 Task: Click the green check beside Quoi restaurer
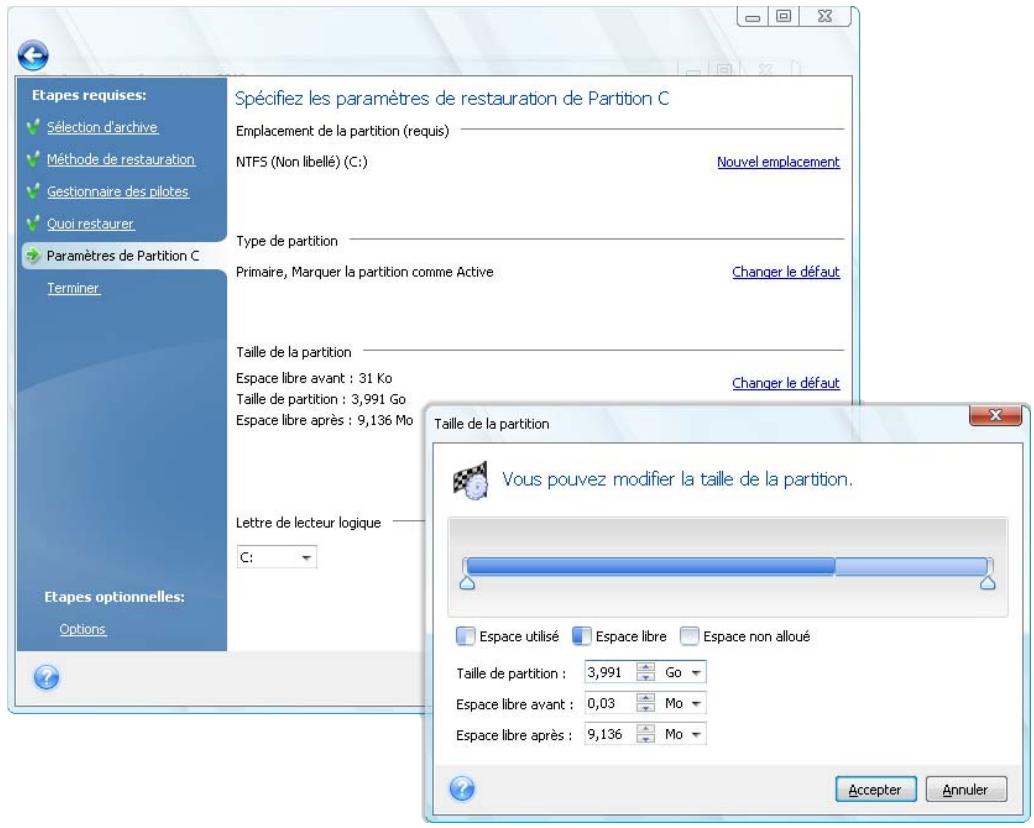33,223
